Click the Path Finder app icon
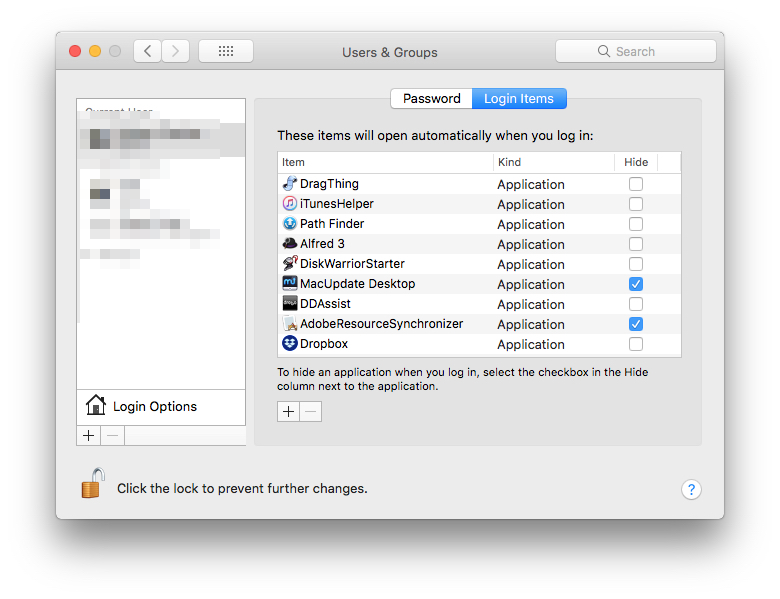780x599 pixels. 290,223
